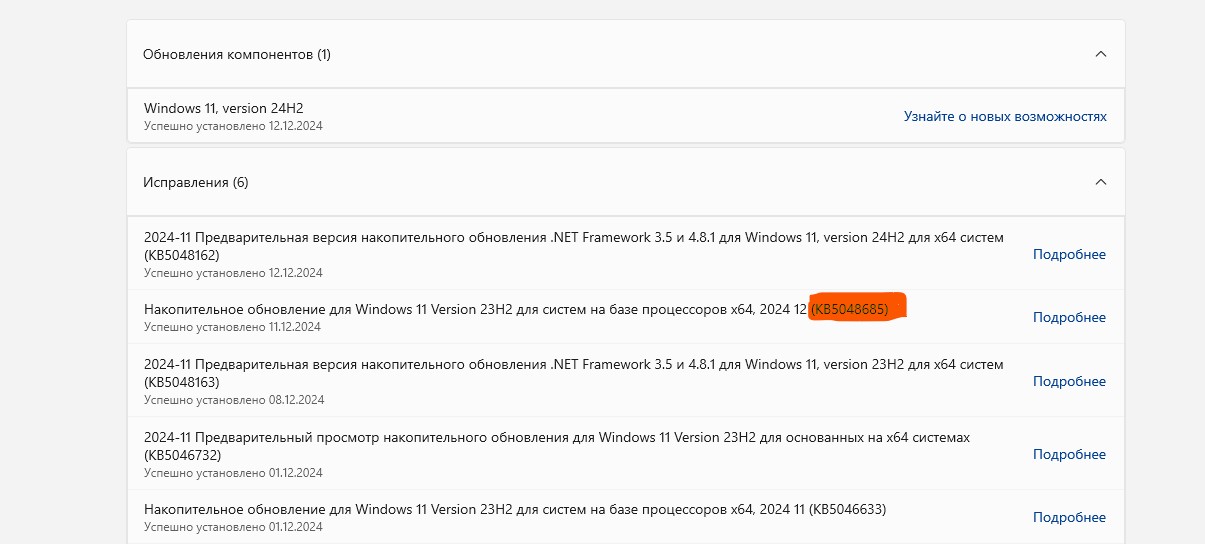Open Подробнее for update KB5048163
Viewport: 1205px width, 544px height.
[1069, 381]
